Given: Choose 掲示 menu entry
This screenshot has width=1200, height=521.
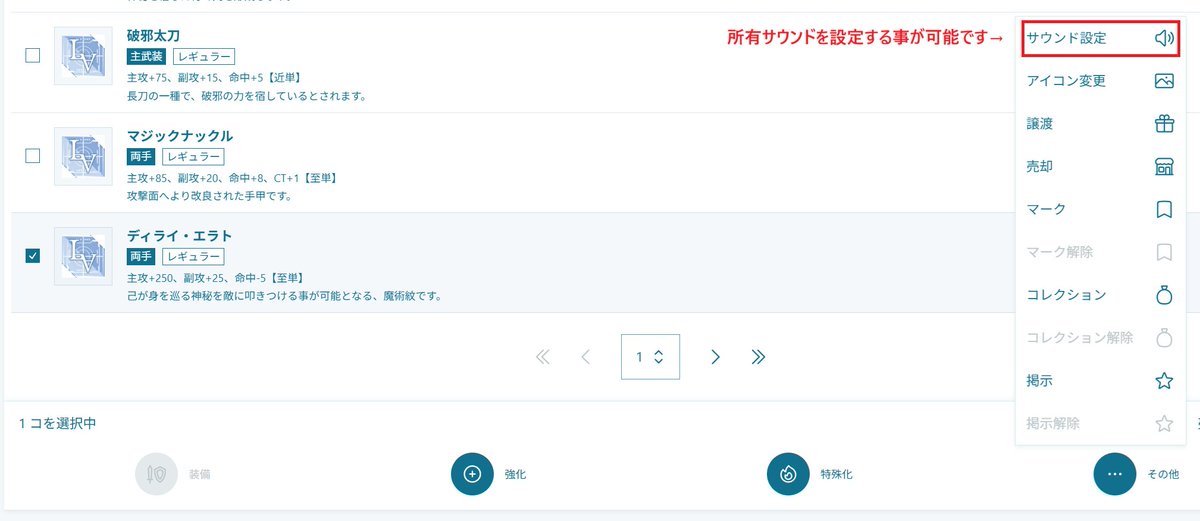Looking at the screenshot, I should (x=1100, y=381).
